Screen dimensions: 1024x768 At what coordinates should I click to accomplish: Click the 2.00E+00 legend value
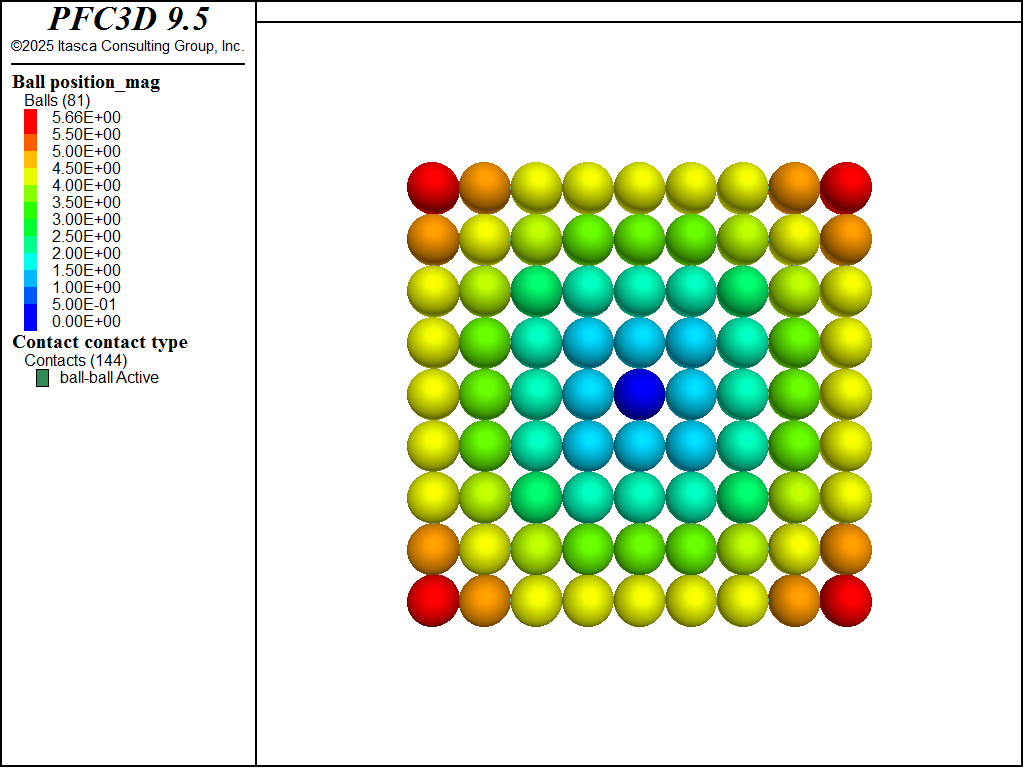[x=86, y=253]
